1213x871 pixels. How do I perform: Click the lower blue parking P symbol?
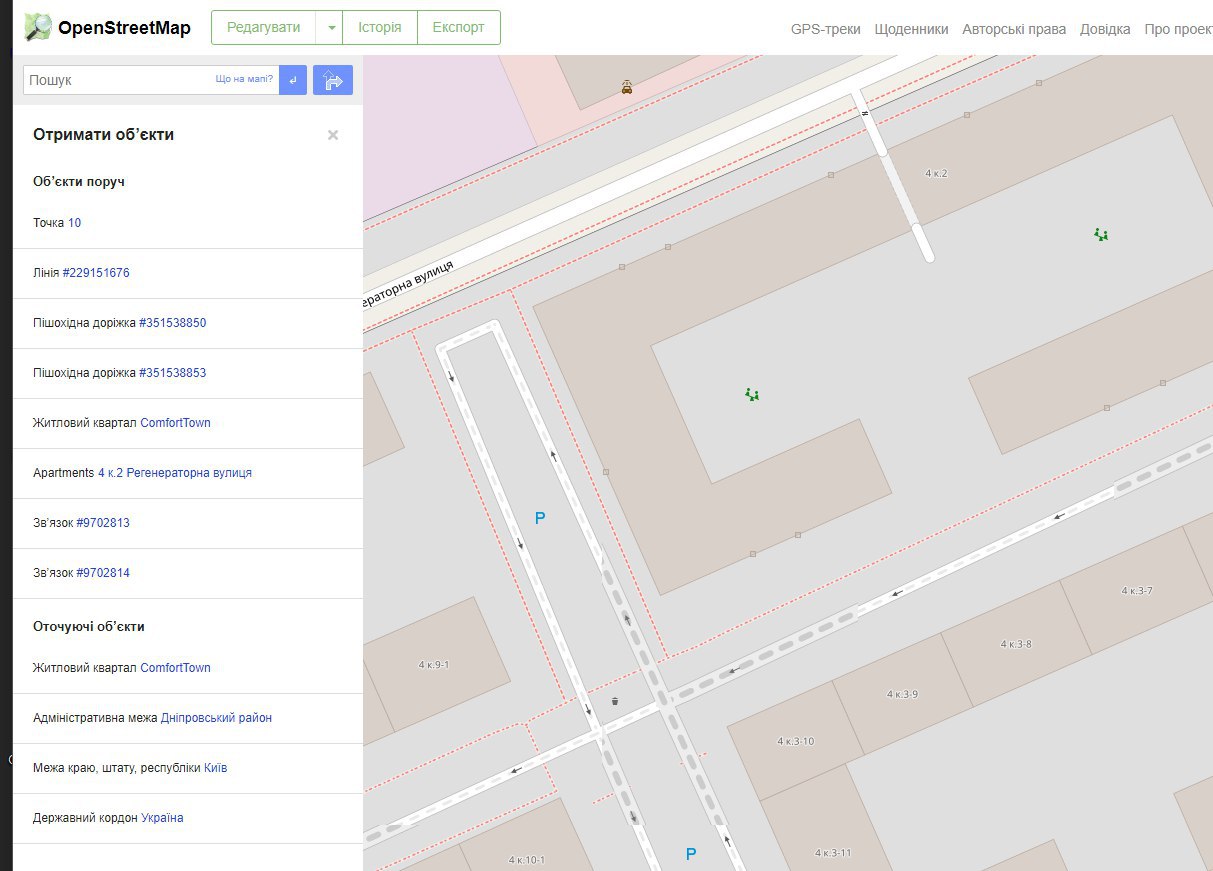click(x=690, y=854)
